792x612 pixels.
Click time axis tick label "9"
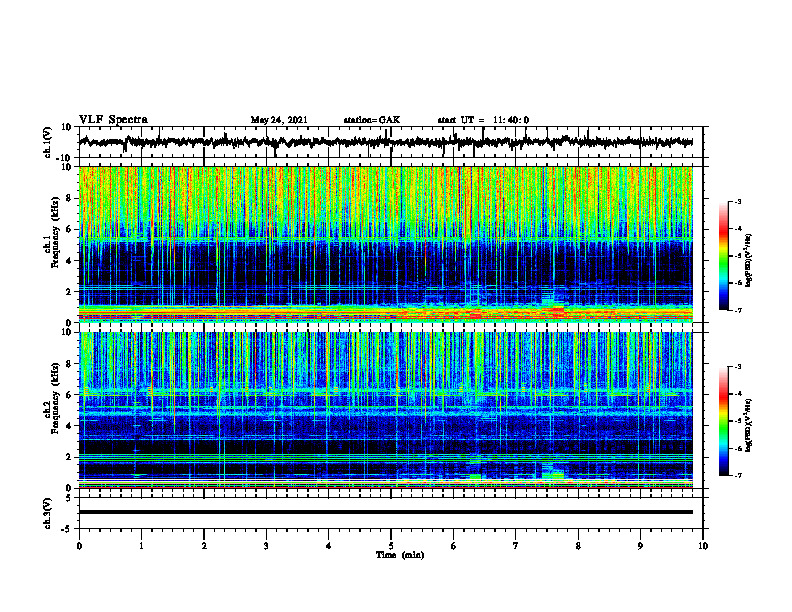click(640, 546)
